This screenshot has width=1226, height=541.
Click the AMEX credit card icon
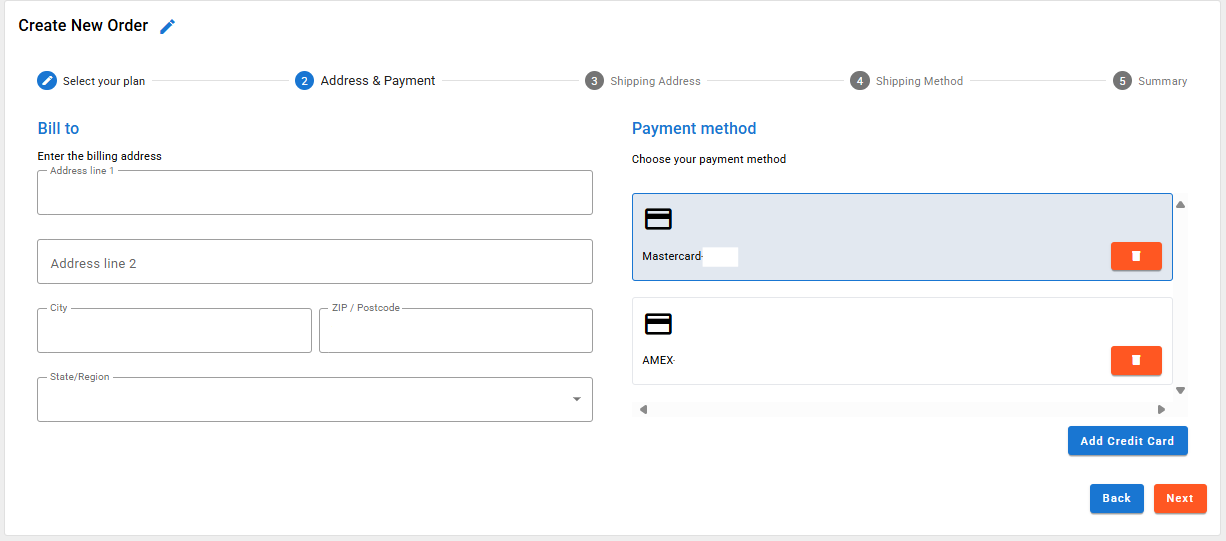click(658, 324)
